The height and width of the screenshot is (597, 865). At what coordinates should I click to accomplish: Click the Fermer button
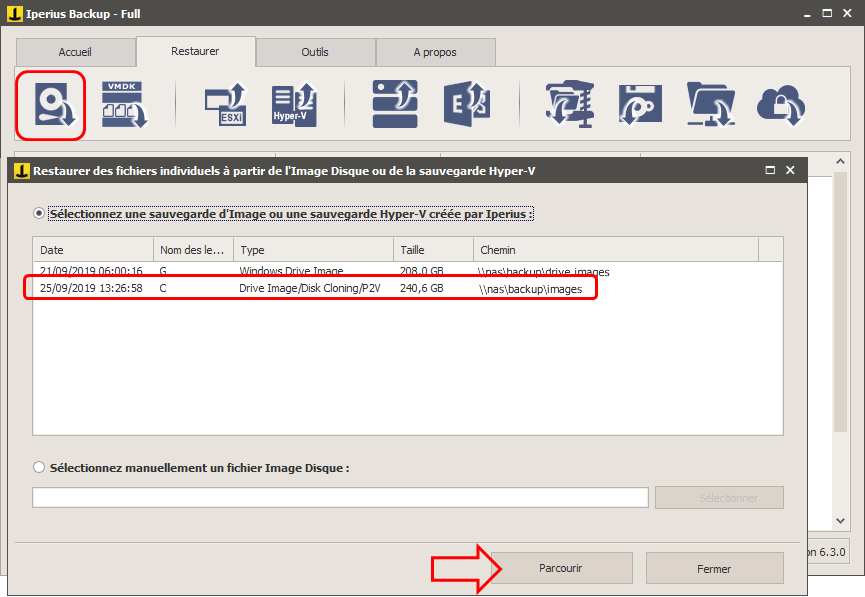pos(714,568)
